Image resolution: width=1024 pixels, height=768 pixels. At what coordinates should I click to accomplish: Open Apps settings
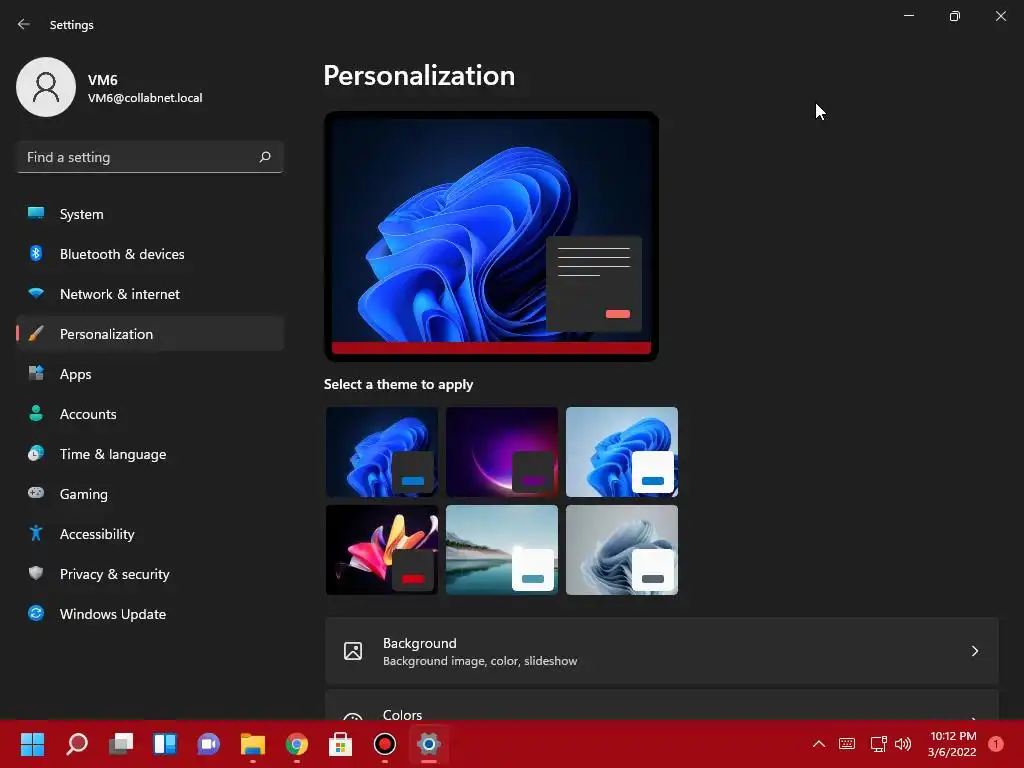click(150, 374)
